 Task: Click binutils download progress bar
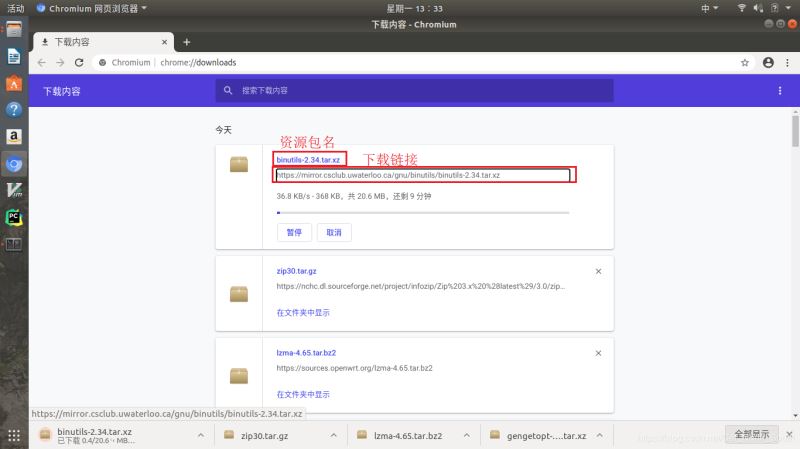click(422, 212)
